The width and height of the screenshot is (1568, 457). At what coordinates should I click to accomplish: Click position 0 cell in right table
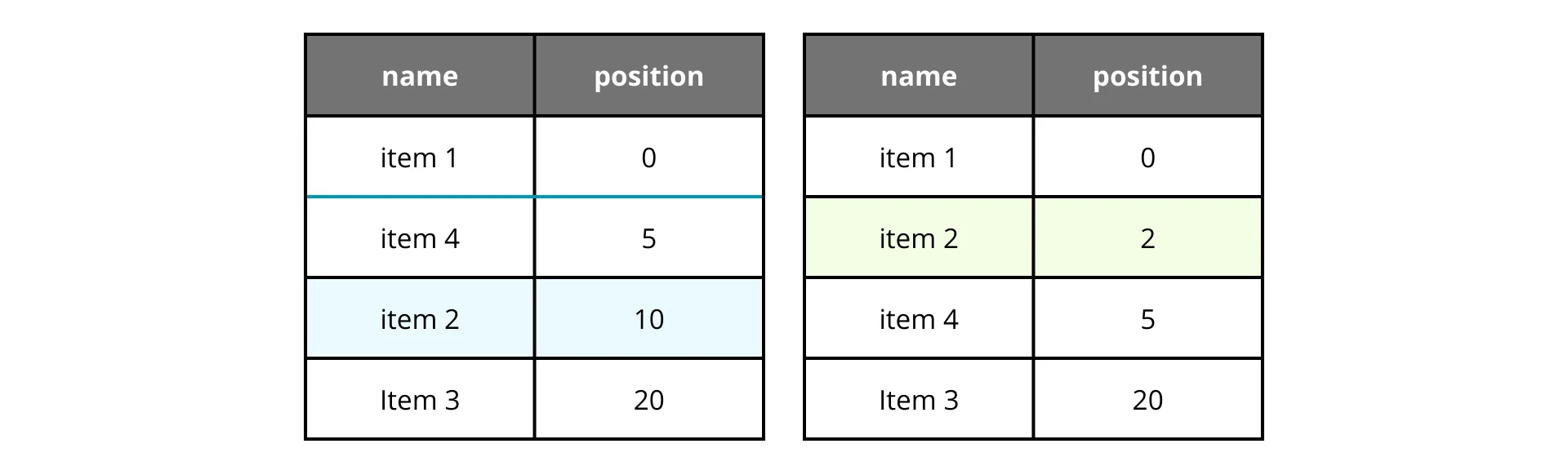(1147, 158)
